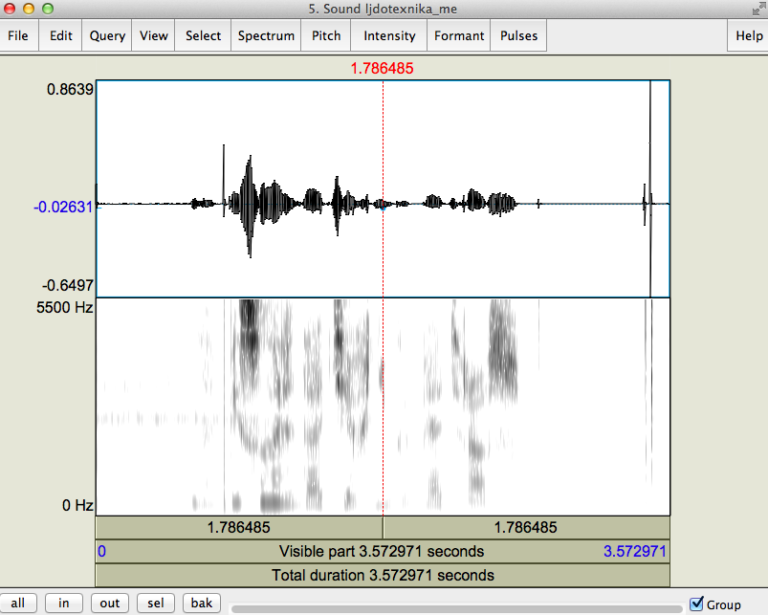Viewport: 768px width, 615px height.
Task: Open the Intensity menu
Action: [x=389, y=36]
